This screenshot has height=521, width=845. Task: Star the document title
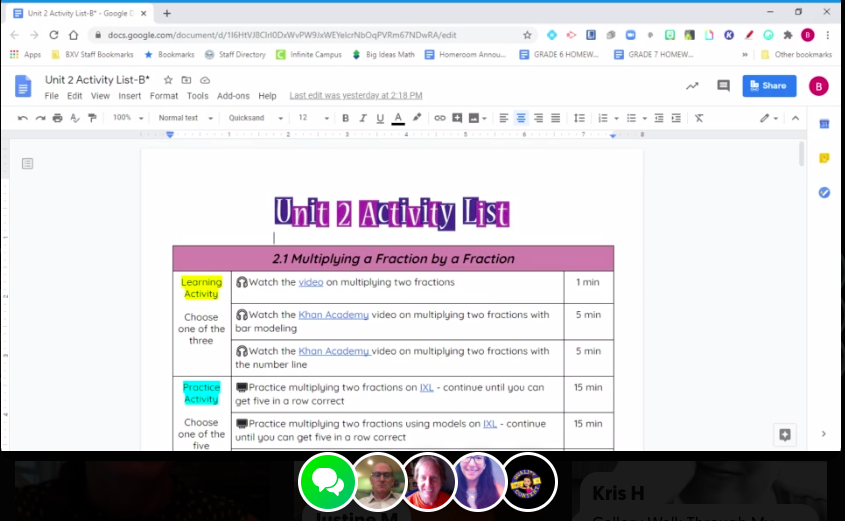168,80
